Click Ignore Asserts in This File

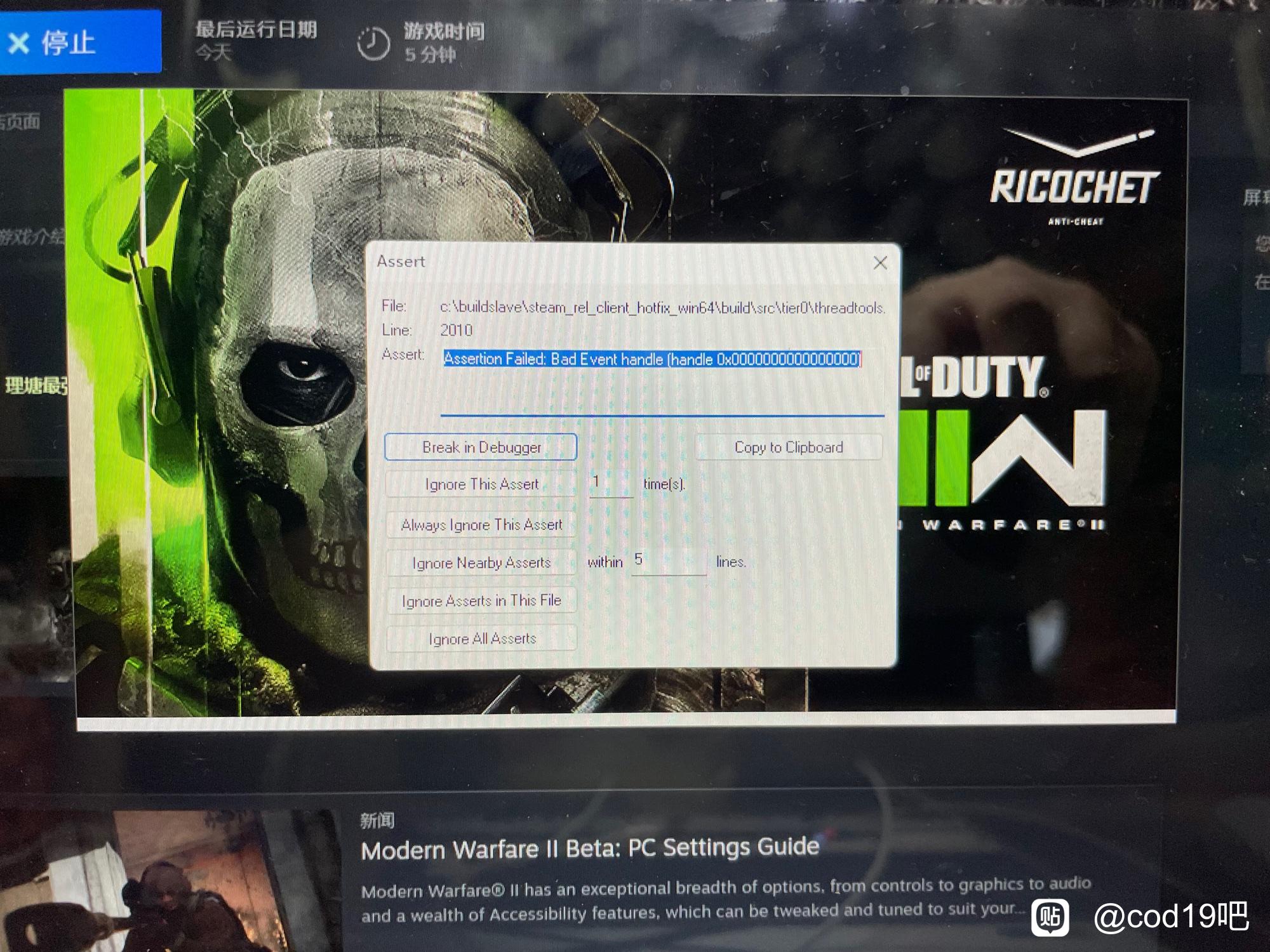481,602
